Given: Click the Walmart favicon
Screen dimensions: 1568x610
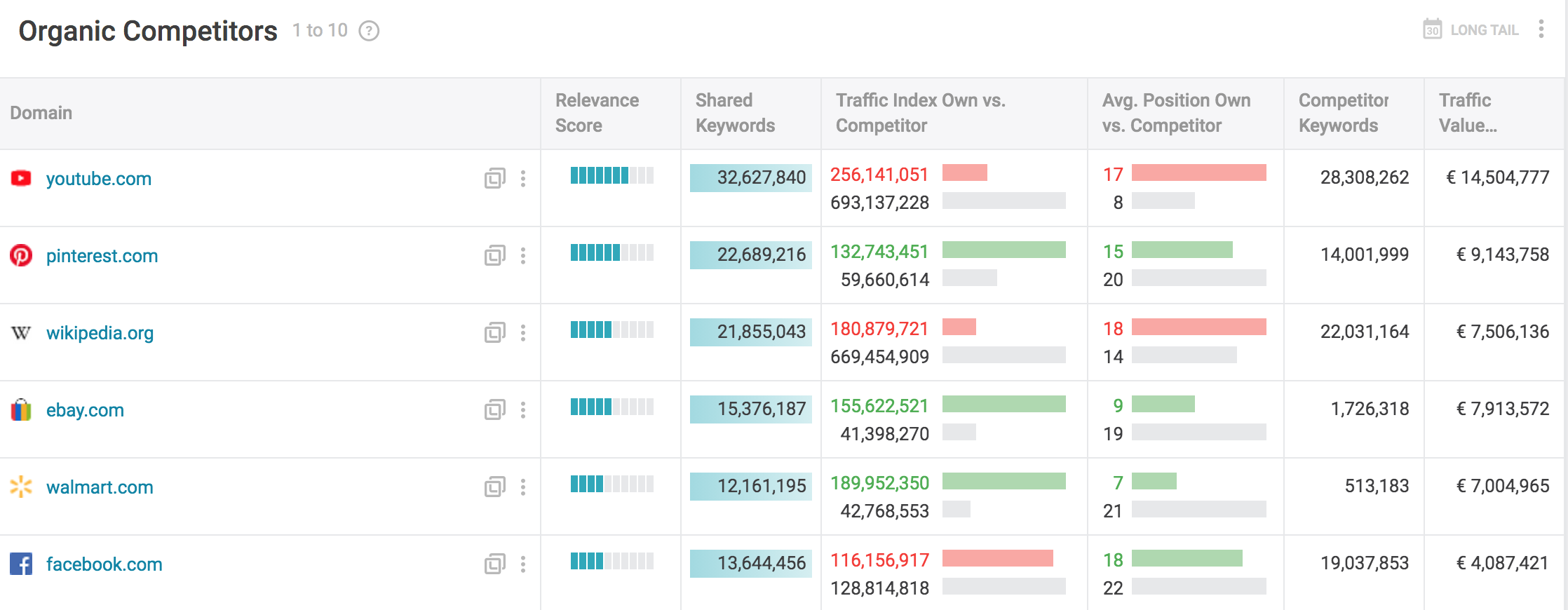Looking at the screenshot, I should tap(21, 487).
